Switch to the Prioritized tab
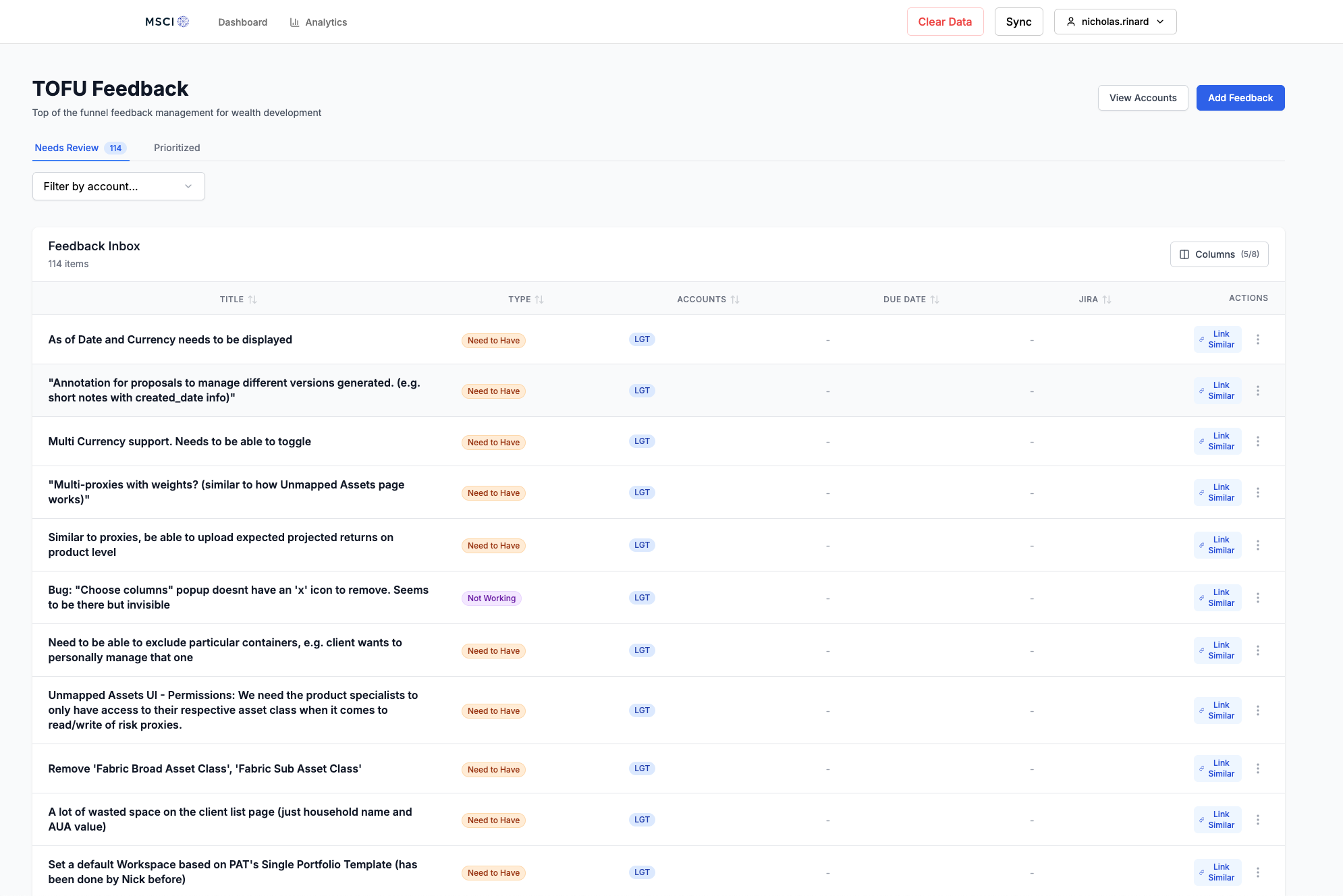 click(176, 148)
